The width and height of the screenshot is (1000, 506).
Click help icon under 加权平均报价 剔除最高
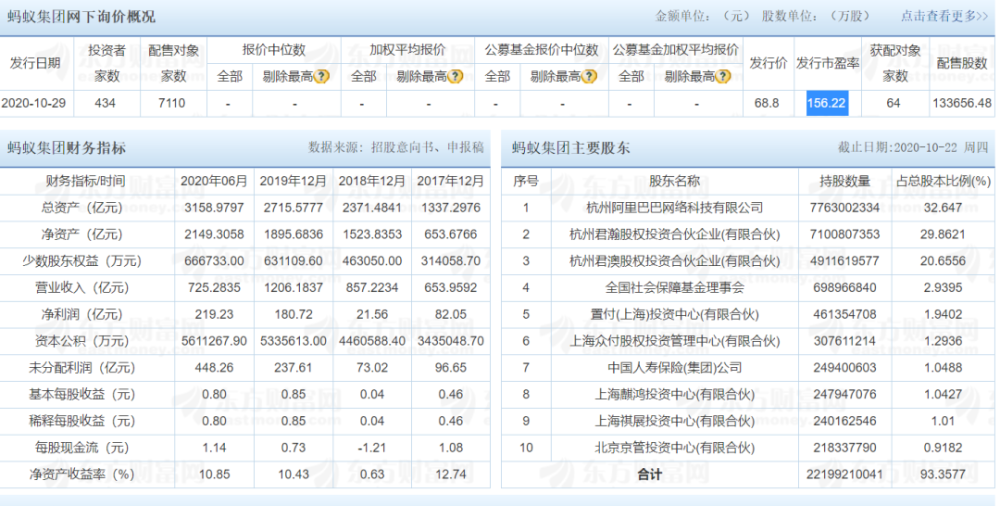(x=455, y=77)
